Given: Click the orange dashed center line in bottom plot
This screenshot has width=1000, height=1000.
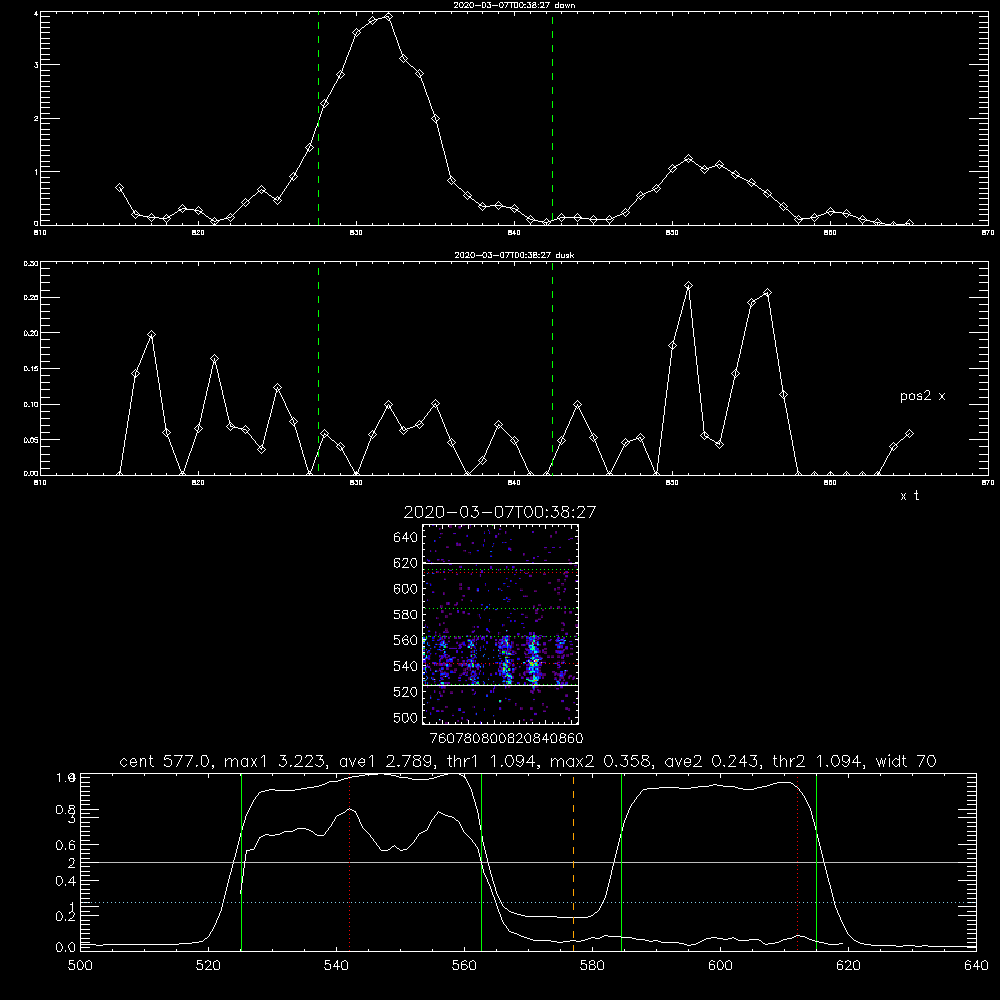Looking at the screenshot, I should click(573, 861).
